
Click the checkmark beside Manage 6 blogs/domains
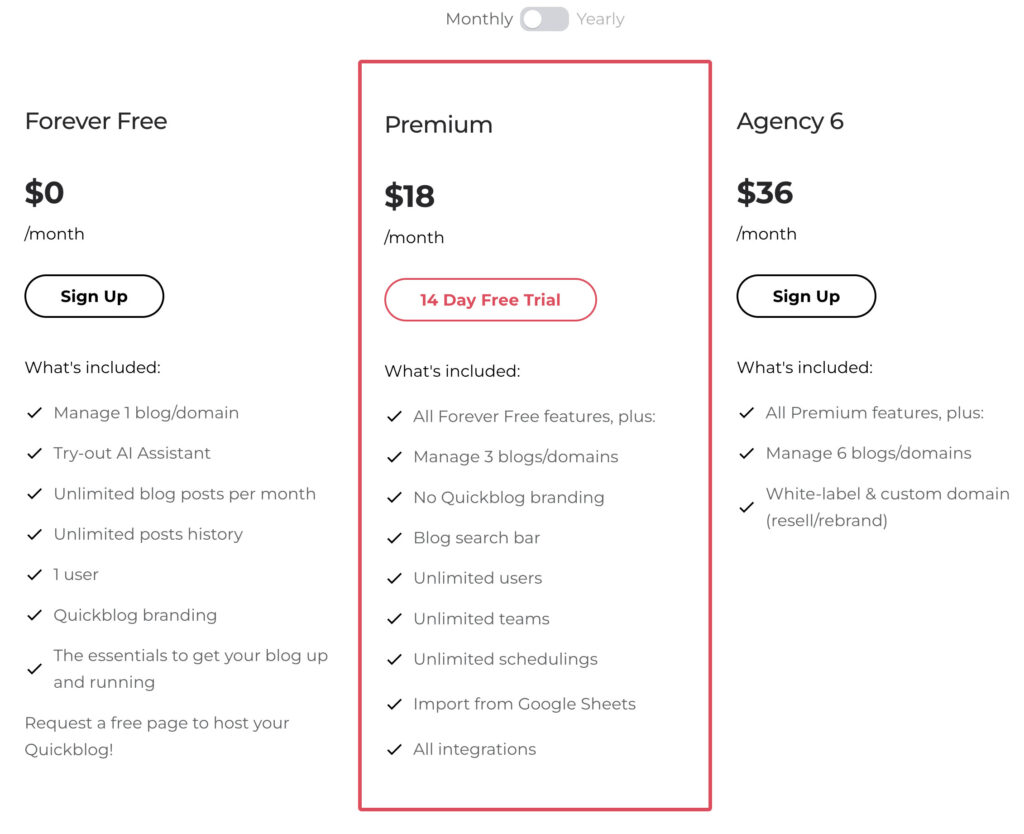pyautogui.click(x=746, y=453)
